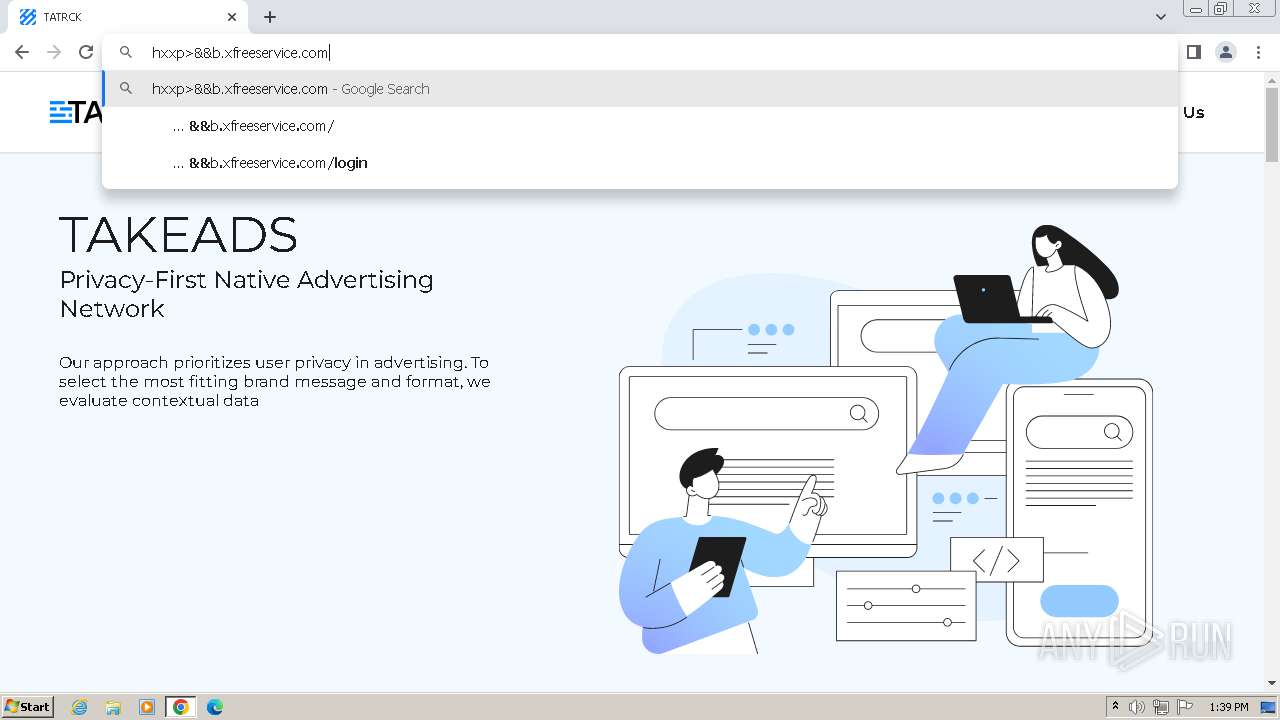Image resolution: width=1280 pixels, height=720 pixels.
Task: Open the volume control in the tray
Action: click(1137, 707)
